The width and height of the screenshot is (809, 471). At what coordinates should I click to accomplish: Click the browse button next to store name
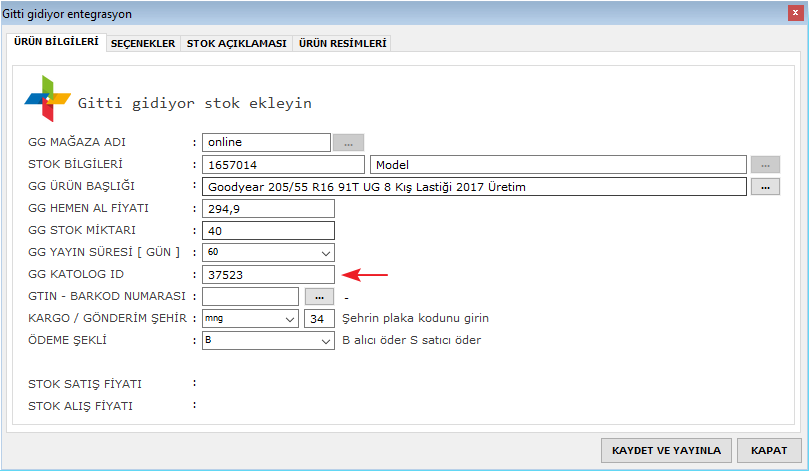click(x=348, y=142)
